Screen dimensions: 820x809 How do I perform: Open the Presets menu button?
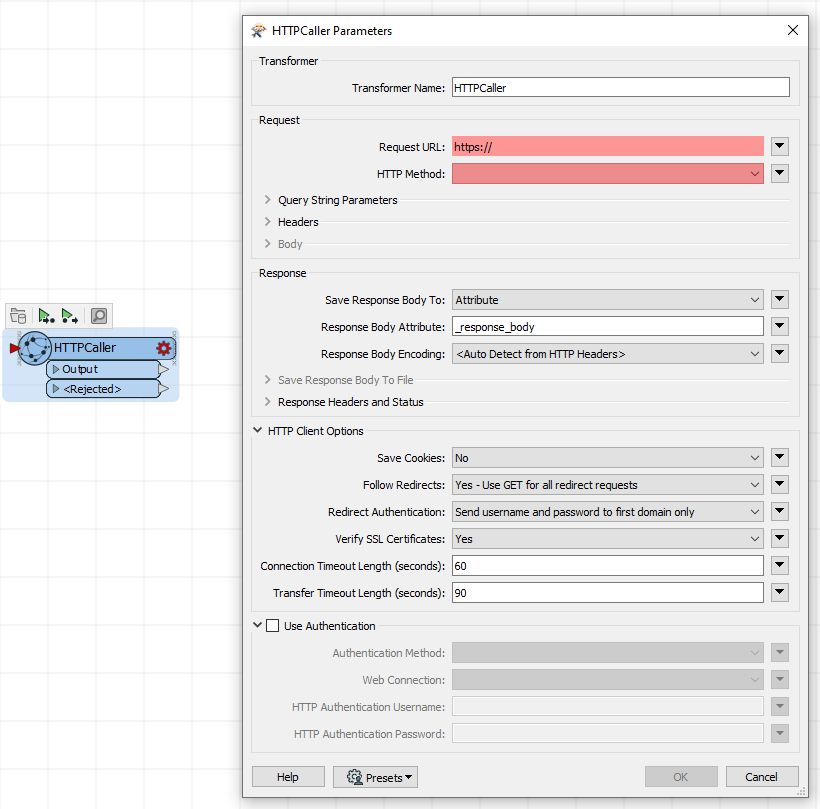click(375, 777)
